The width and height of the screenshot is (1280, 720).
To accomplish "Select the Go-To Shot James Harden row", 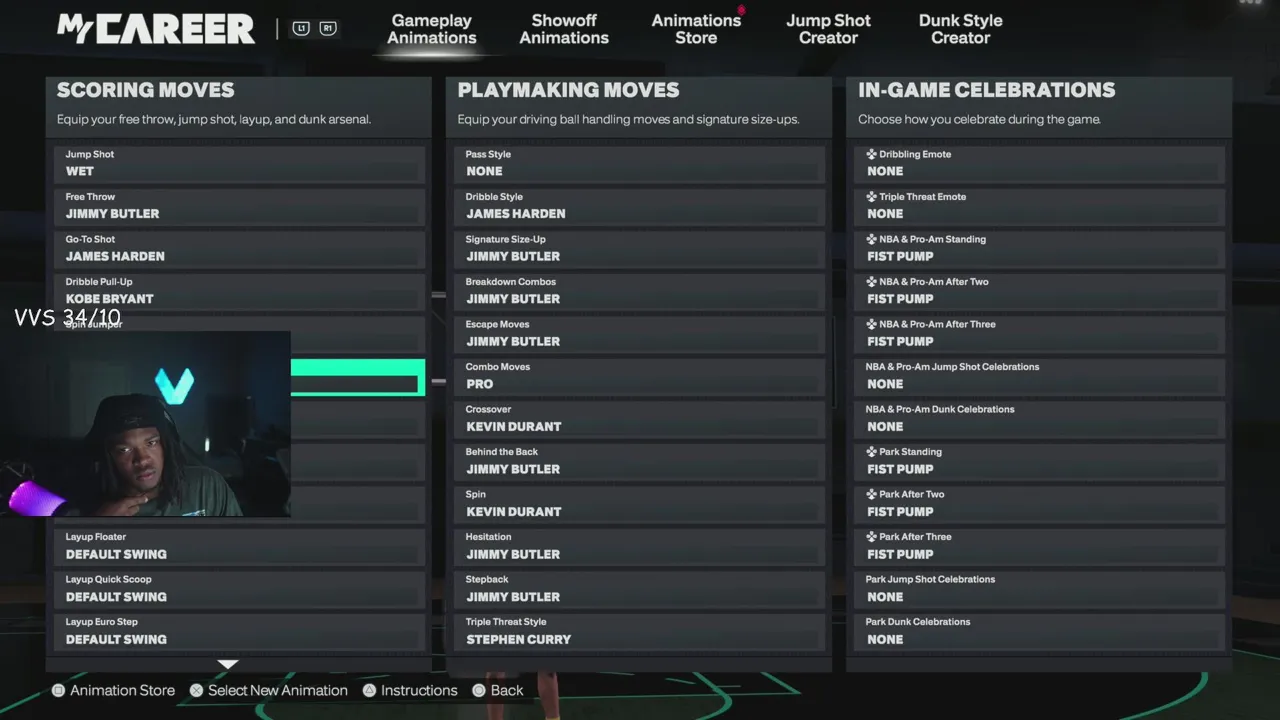I will [x=240, y=249].
